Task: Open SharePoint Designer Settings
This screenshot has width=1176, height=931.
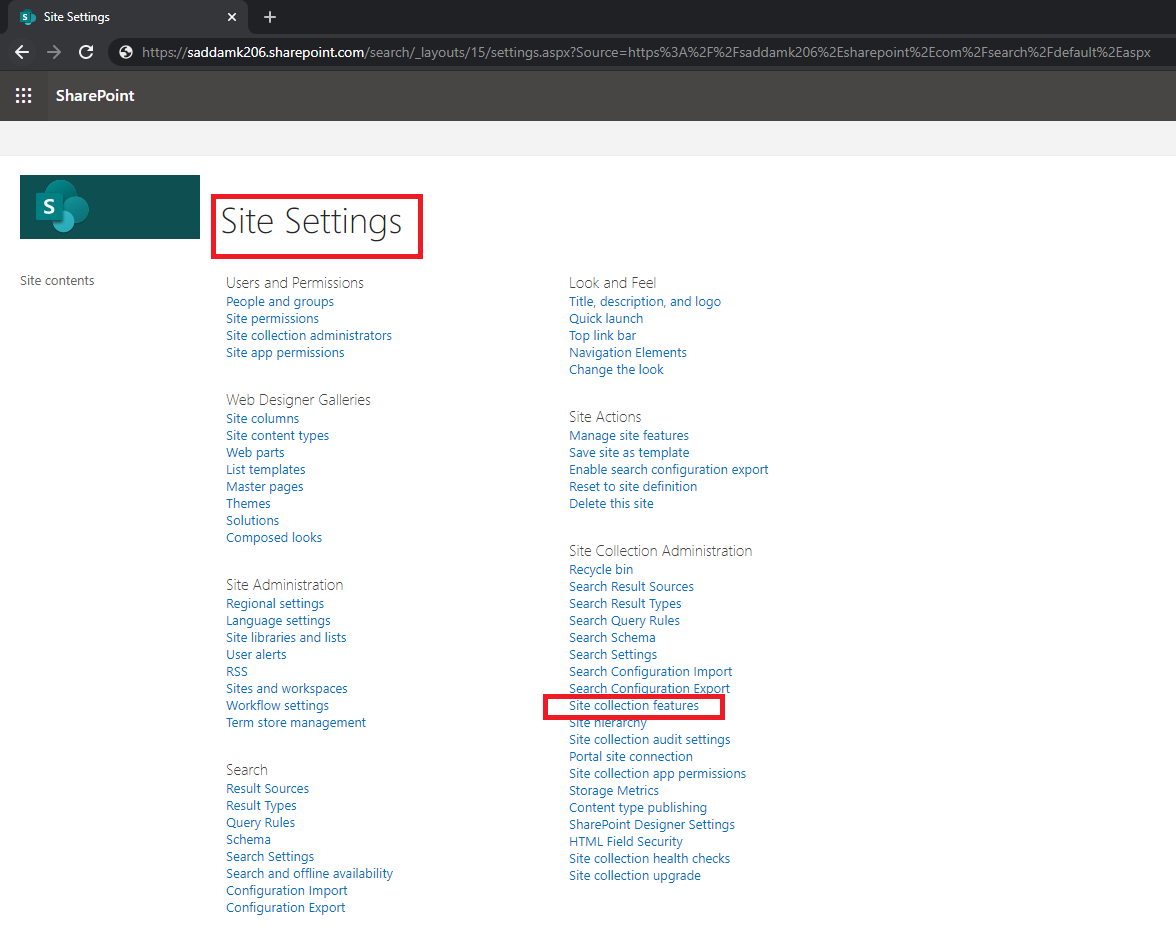Action: (x=652, y=824)
